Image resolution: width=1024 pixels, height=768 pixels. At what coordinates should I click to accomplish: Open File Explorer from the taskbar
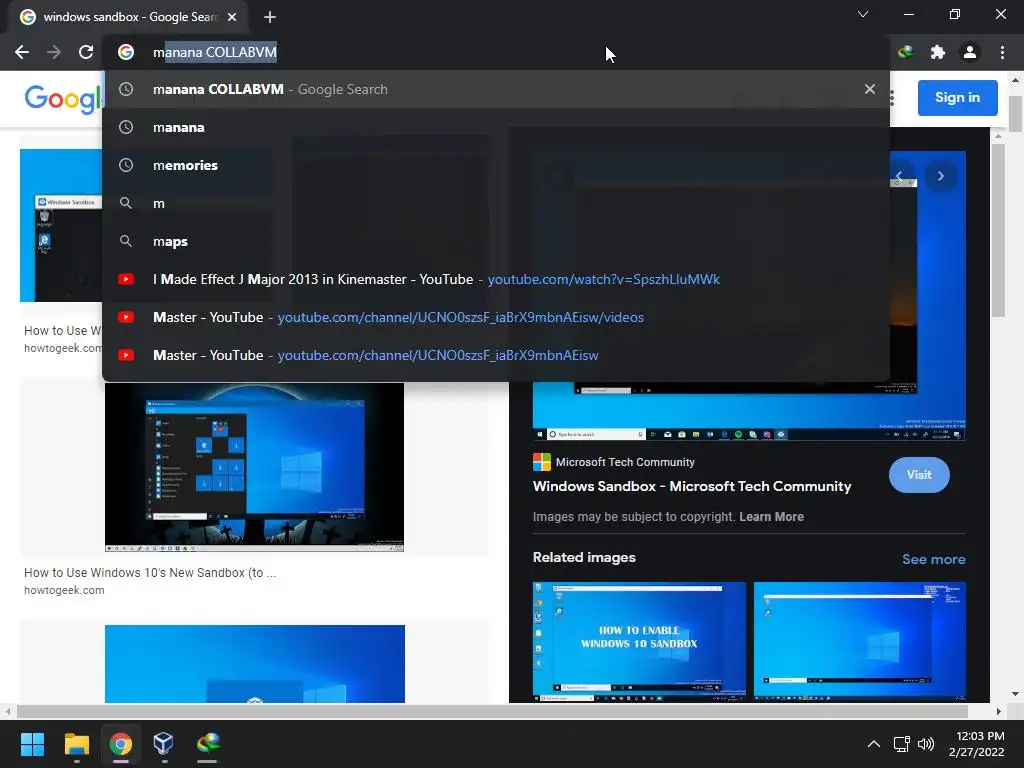click(x=76, y=744)
